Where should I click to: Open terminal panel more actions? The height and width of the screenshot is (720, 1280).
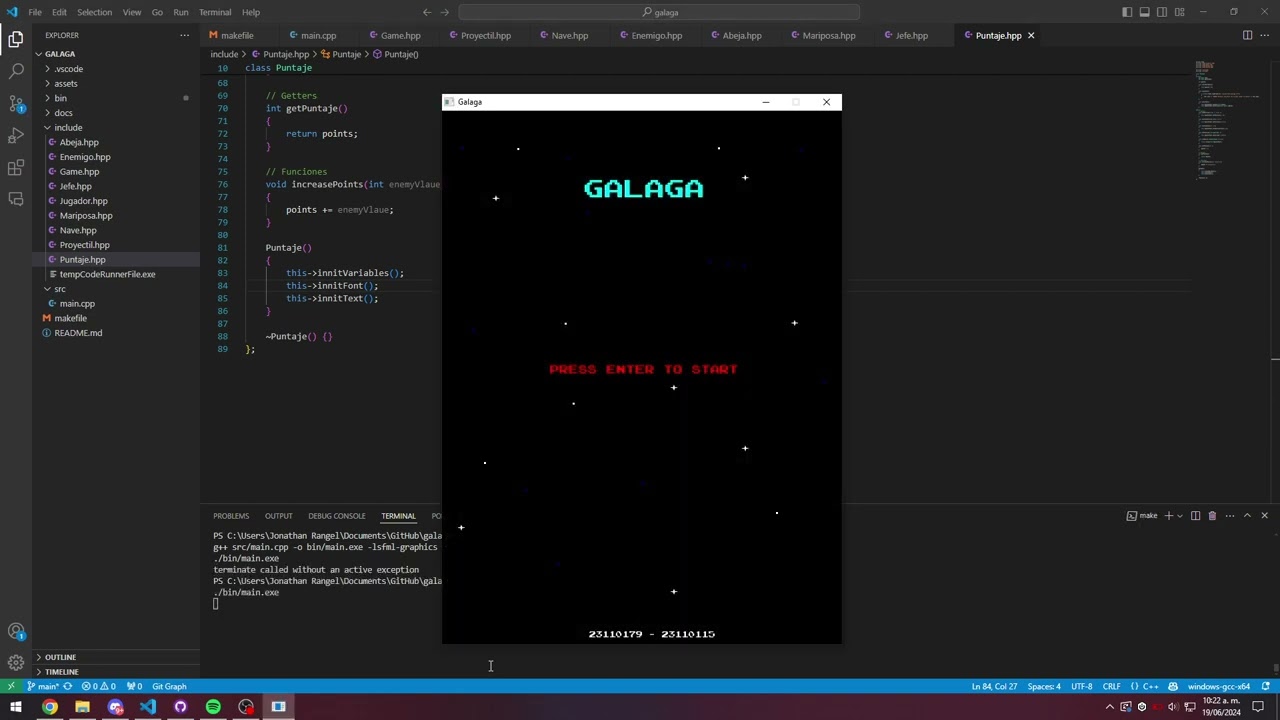[x=1230, y=516]
